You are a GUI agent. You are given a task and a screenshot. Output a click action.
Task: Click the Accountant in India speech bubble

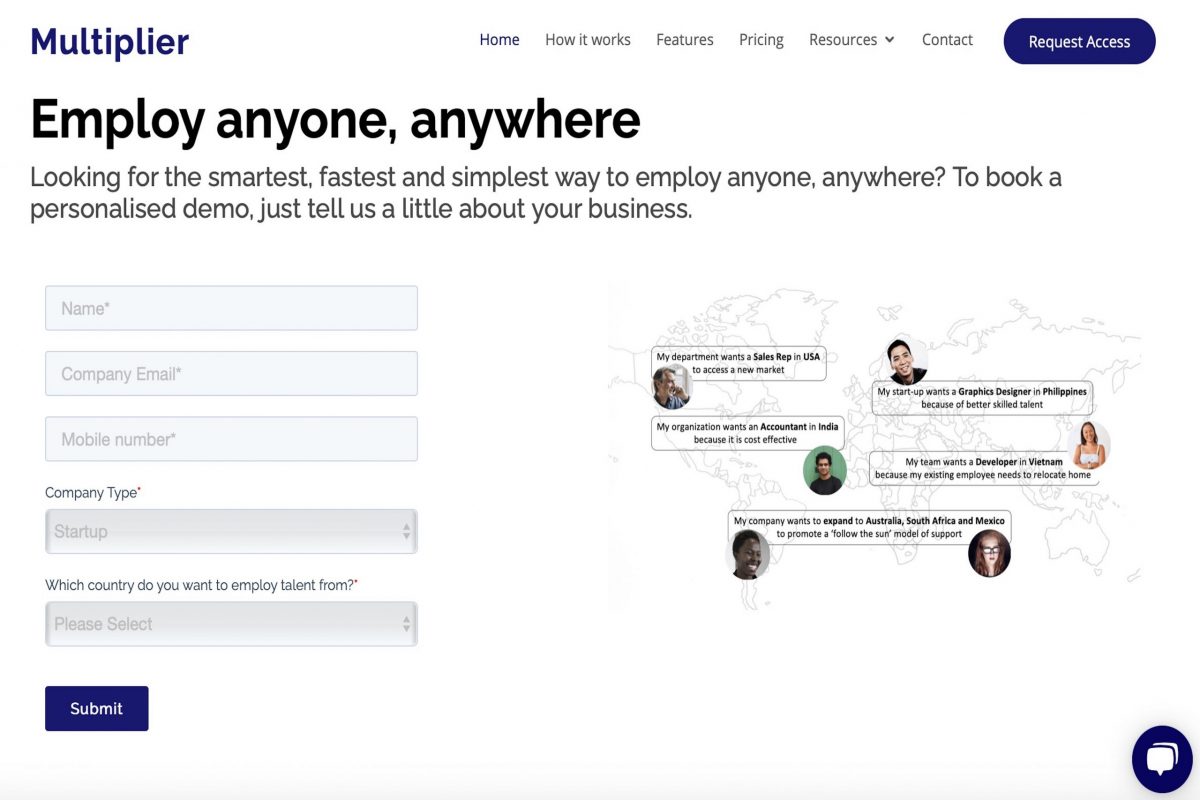pyautogui.click(x=747, y=433)
